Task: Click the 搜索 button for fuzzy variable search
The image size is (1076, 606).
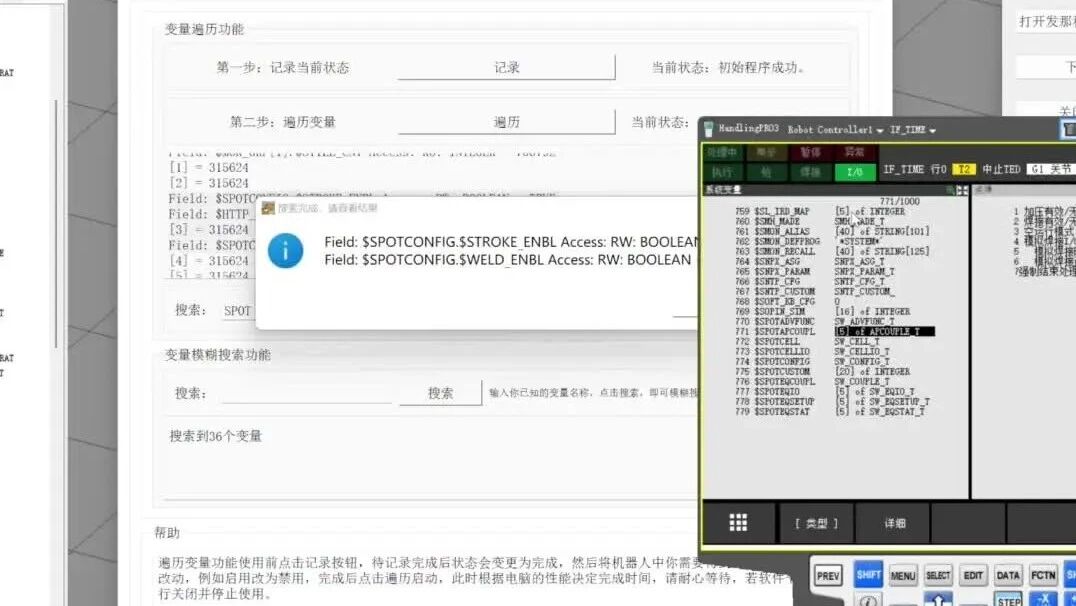Action: (438, 394)
